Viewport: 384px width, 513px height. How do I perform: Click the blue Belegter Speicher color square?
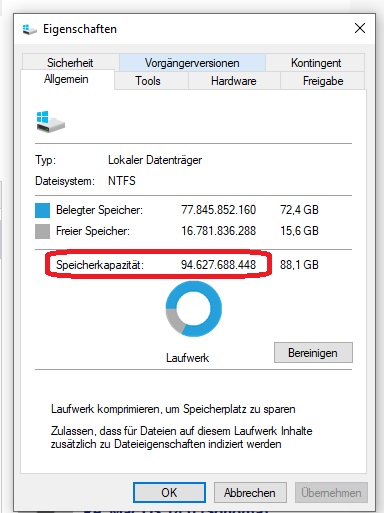[x=42, y=211]
